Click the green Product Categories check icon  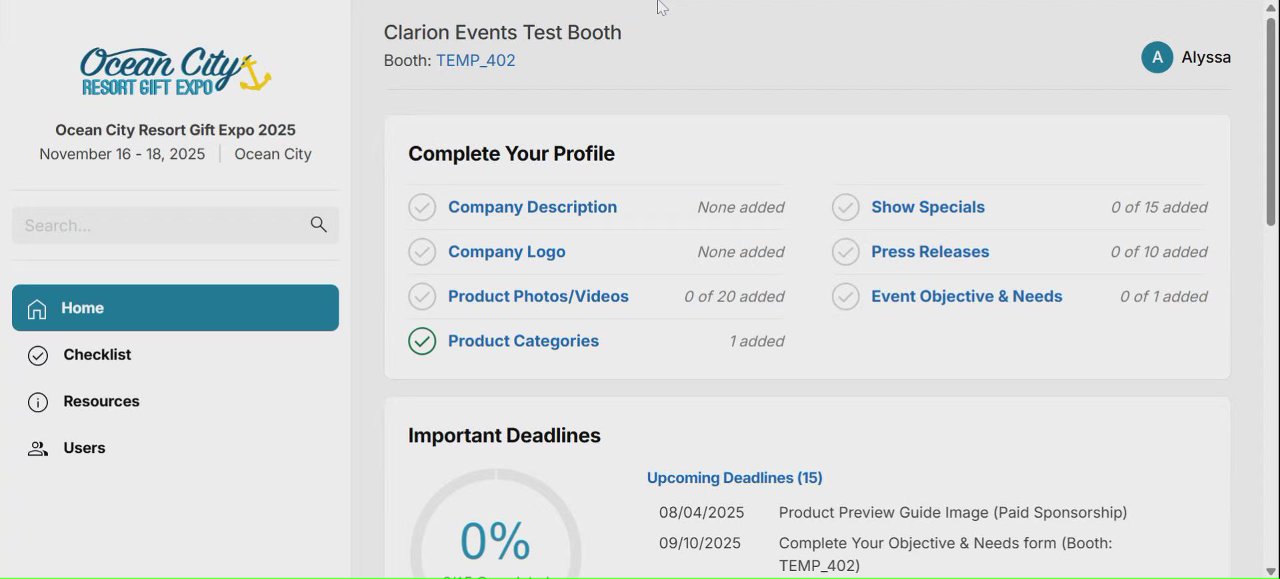coord(422,341)
